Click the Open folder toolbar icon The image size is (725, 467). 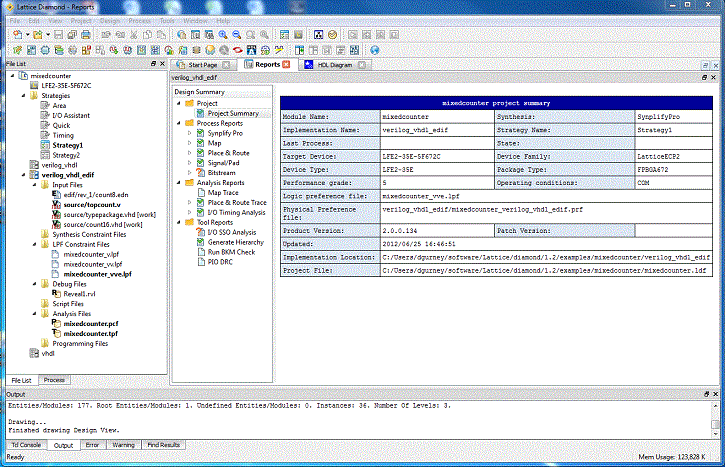(38, 35)
